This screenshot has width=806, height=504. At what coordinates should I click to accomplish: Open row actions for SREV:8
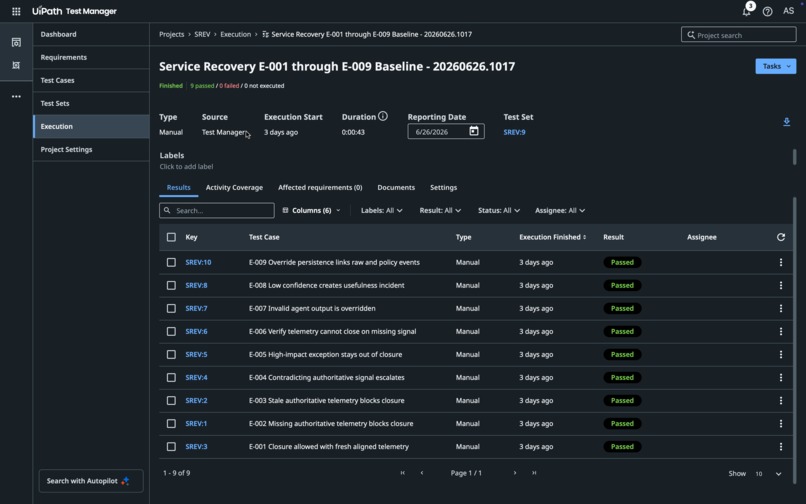pyautogui.click(x=781, y=285)
